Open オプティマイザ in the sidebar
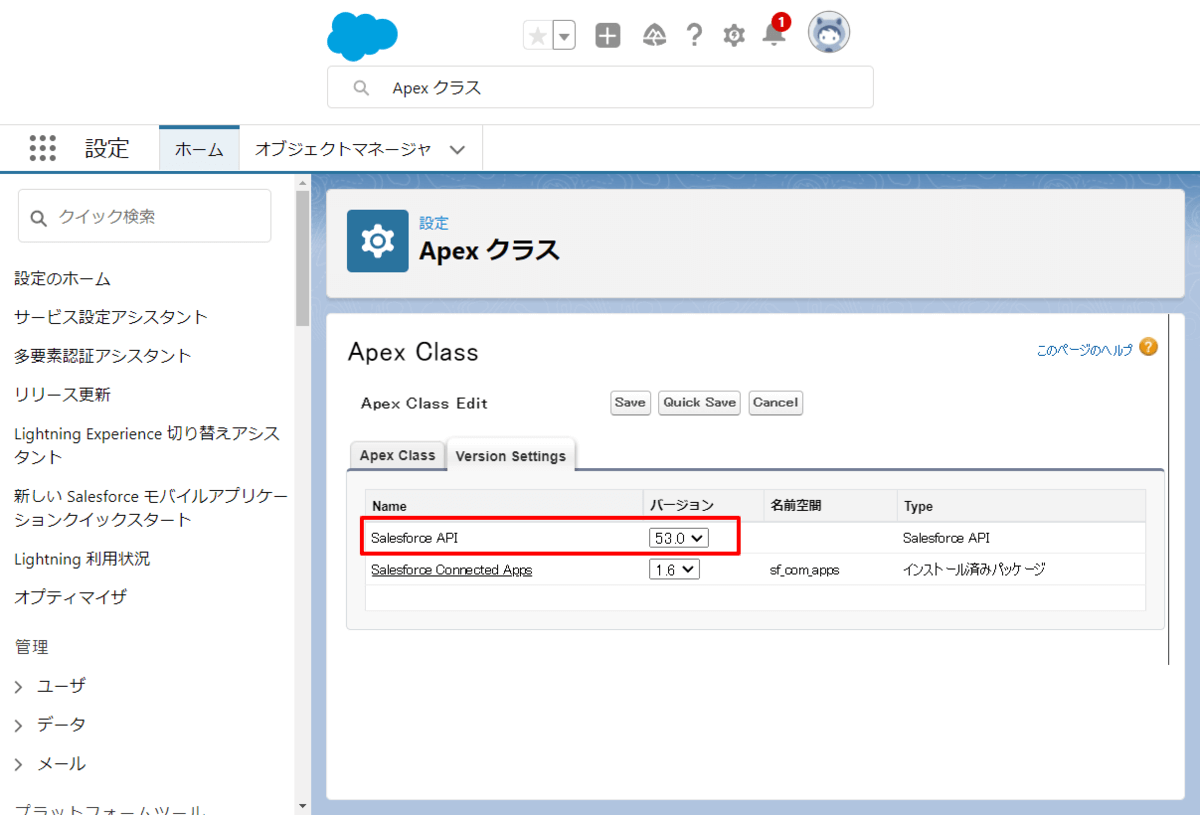1200x815 pixels. (70, 598)
